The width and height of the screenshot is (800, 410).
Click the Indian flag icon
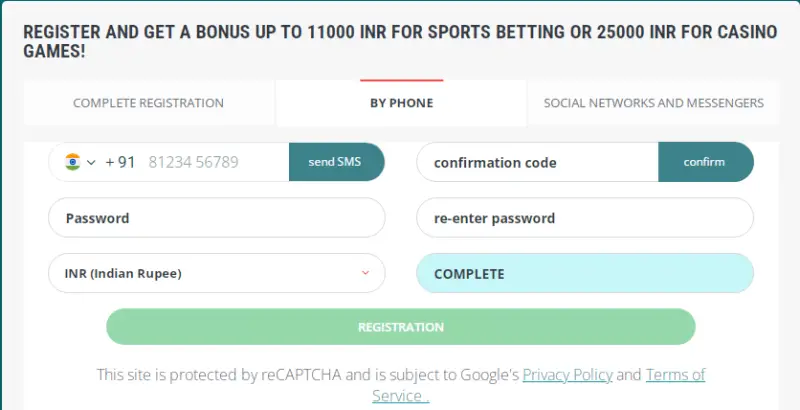click(72, 162)
